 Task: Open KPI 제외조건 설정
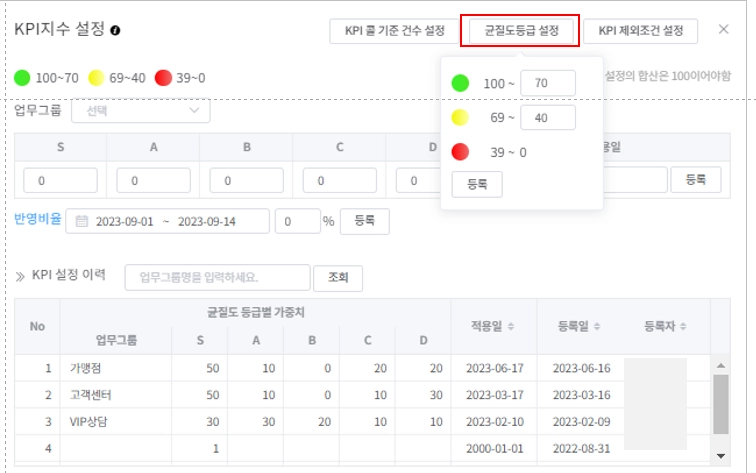click(x=641, y=31)
